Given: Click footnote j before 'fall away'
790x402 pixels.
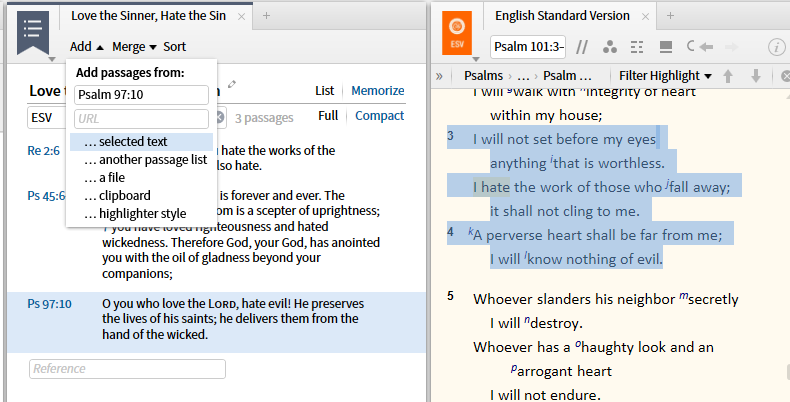Looking at the screenshot, I should pos(667,184).
